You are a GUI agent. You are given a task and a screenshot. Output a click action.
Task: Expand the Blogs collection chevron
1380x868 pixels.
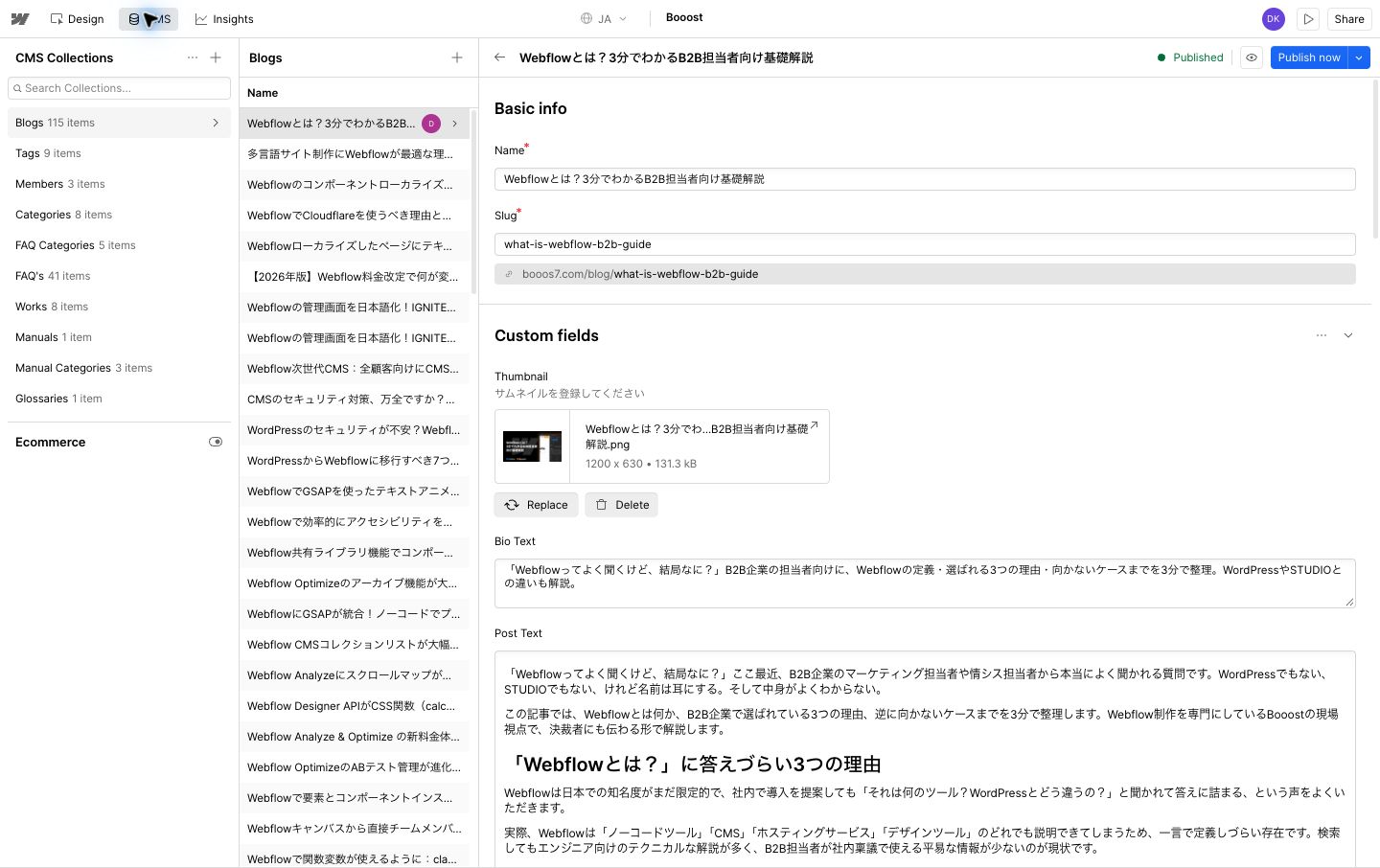tap(216, 123)
